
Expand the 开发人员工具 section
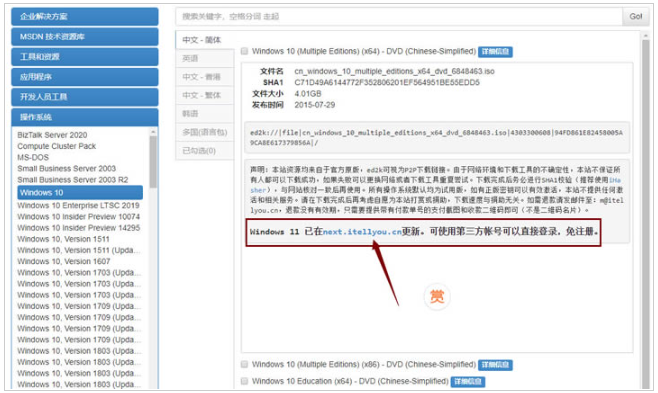tap(85, 97)
